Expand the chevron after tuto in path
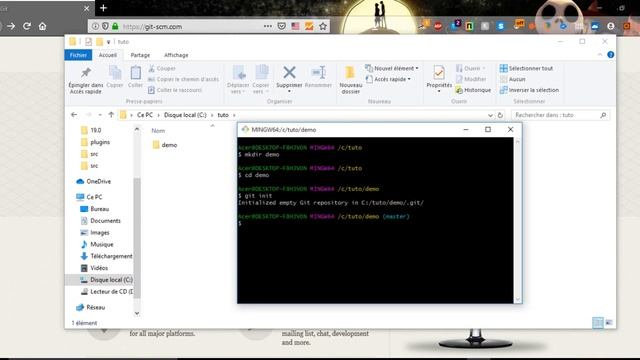Screen dimensions: 640x360 click(234, 116)
